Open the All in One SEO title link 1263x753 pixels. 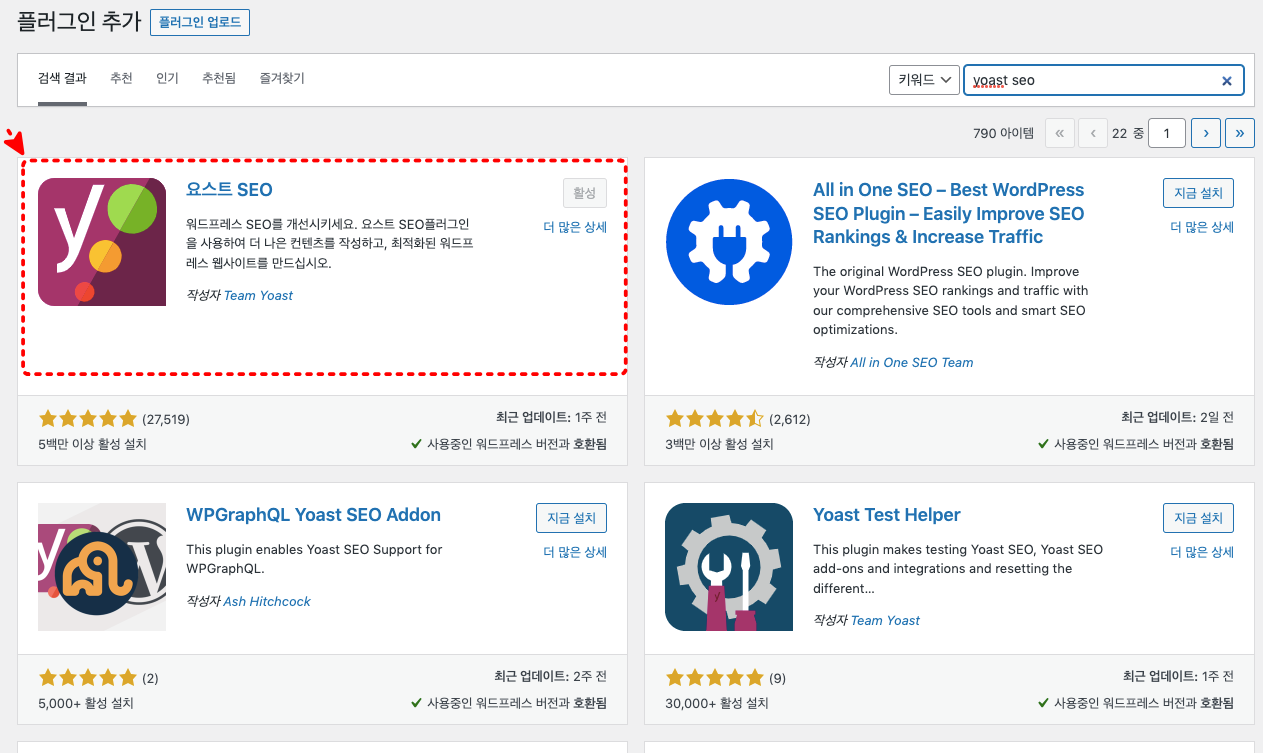pyautogui.click(x=948, y=213)
